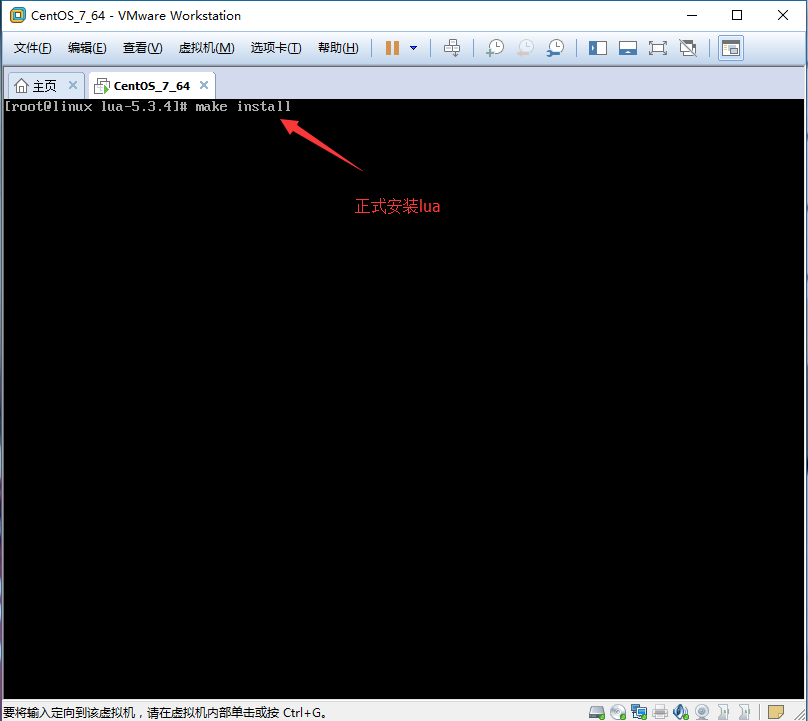Click the network adapter status icon
The height and width of the screenshot is (721, 808).
[x=639, y=712]
